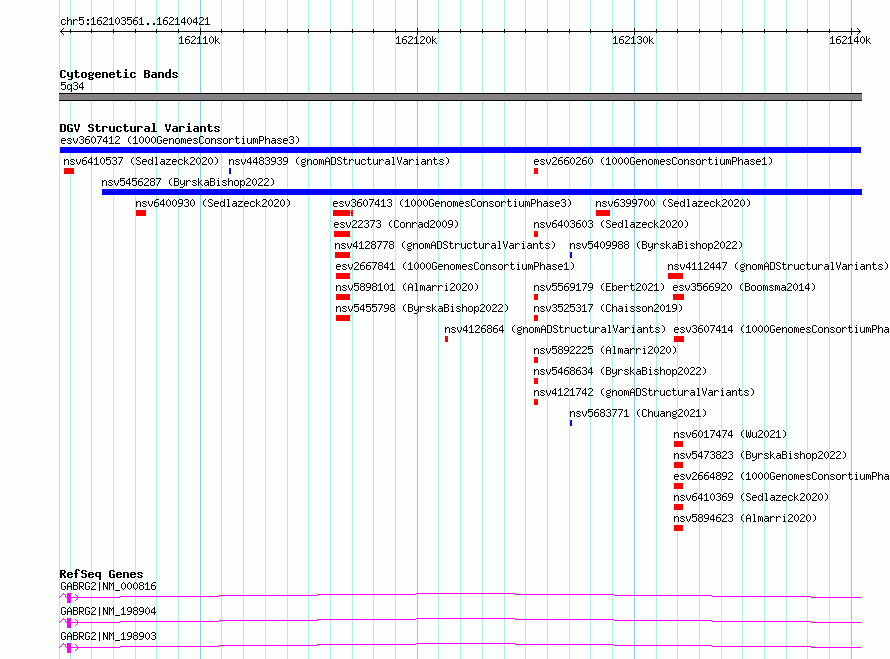Open the nsv4483939 gnomADStructuralVariants label
Image resolution: width=890 pixels, height=659 pixels.
coord(339,161)
